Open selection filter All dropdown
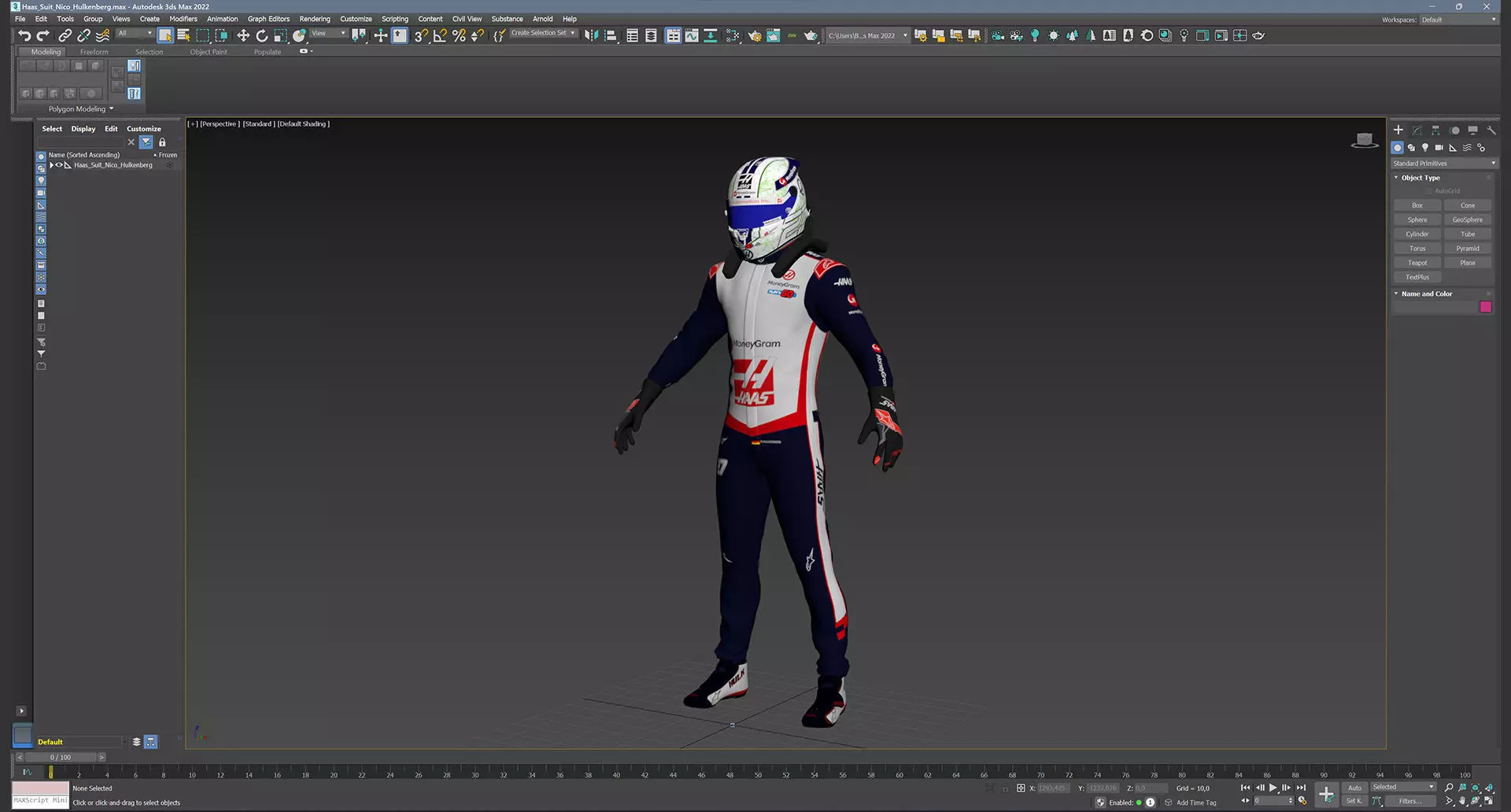1511x812 pixels. pyautogui.click(x=135, y=33)
